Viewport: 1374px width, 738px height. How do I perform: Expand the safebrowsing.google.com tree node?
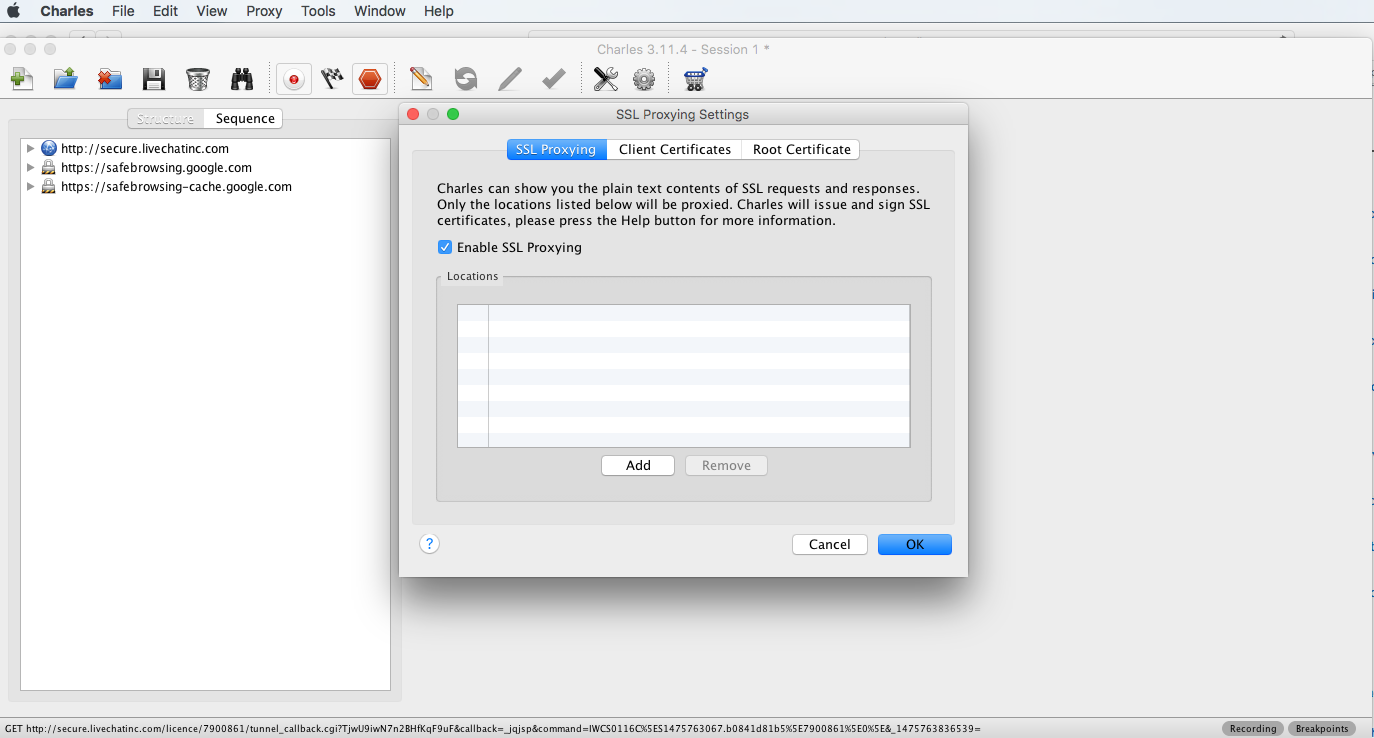point(30,167)
